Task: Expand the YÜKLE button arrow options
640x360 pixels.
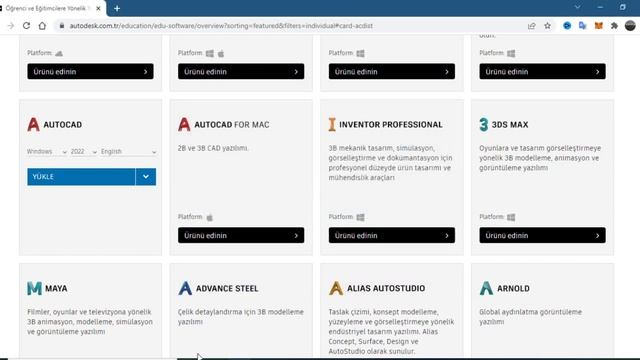Action: (x=146, y=177)
